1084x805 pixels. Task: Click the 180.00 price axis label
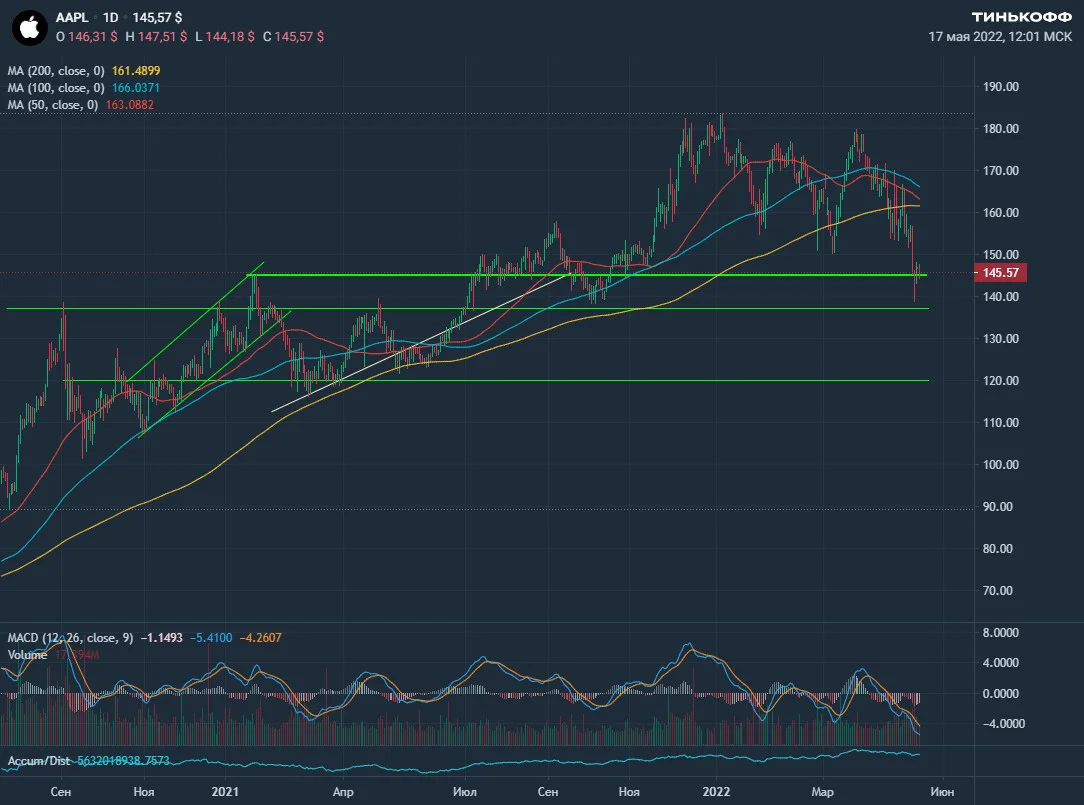coord(1001,129)
